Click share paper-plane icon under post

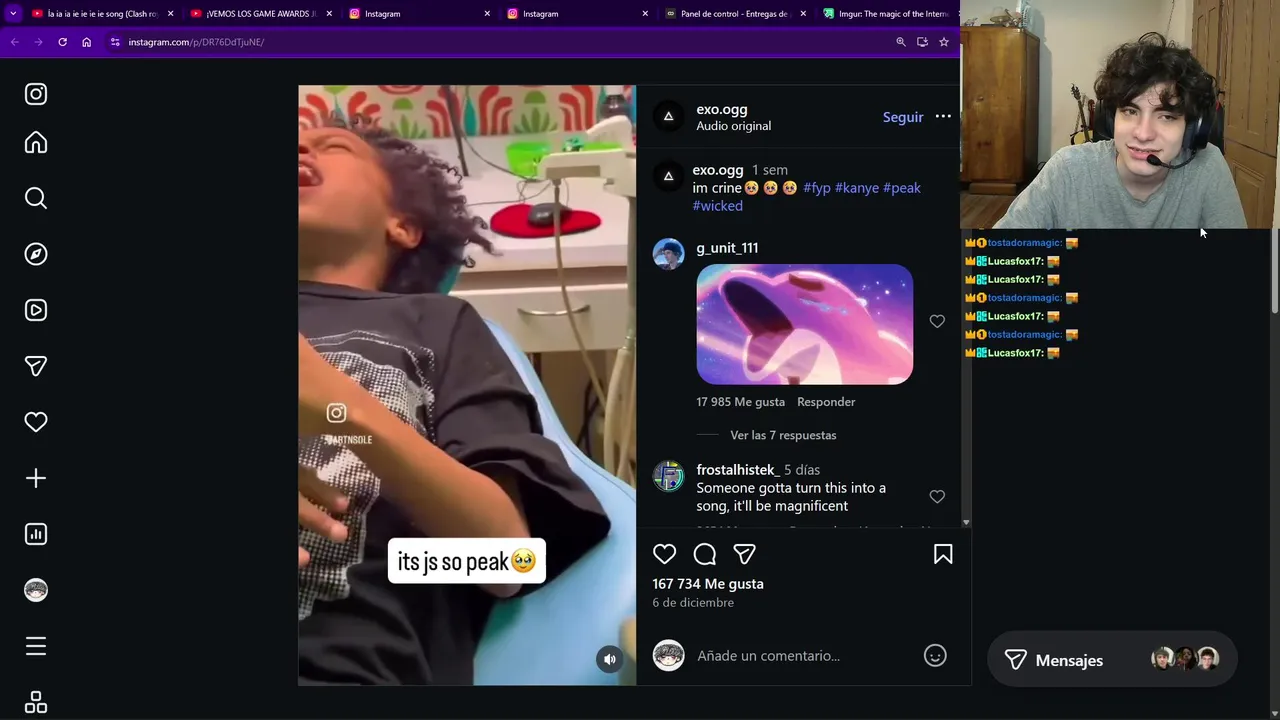[744, 554]
